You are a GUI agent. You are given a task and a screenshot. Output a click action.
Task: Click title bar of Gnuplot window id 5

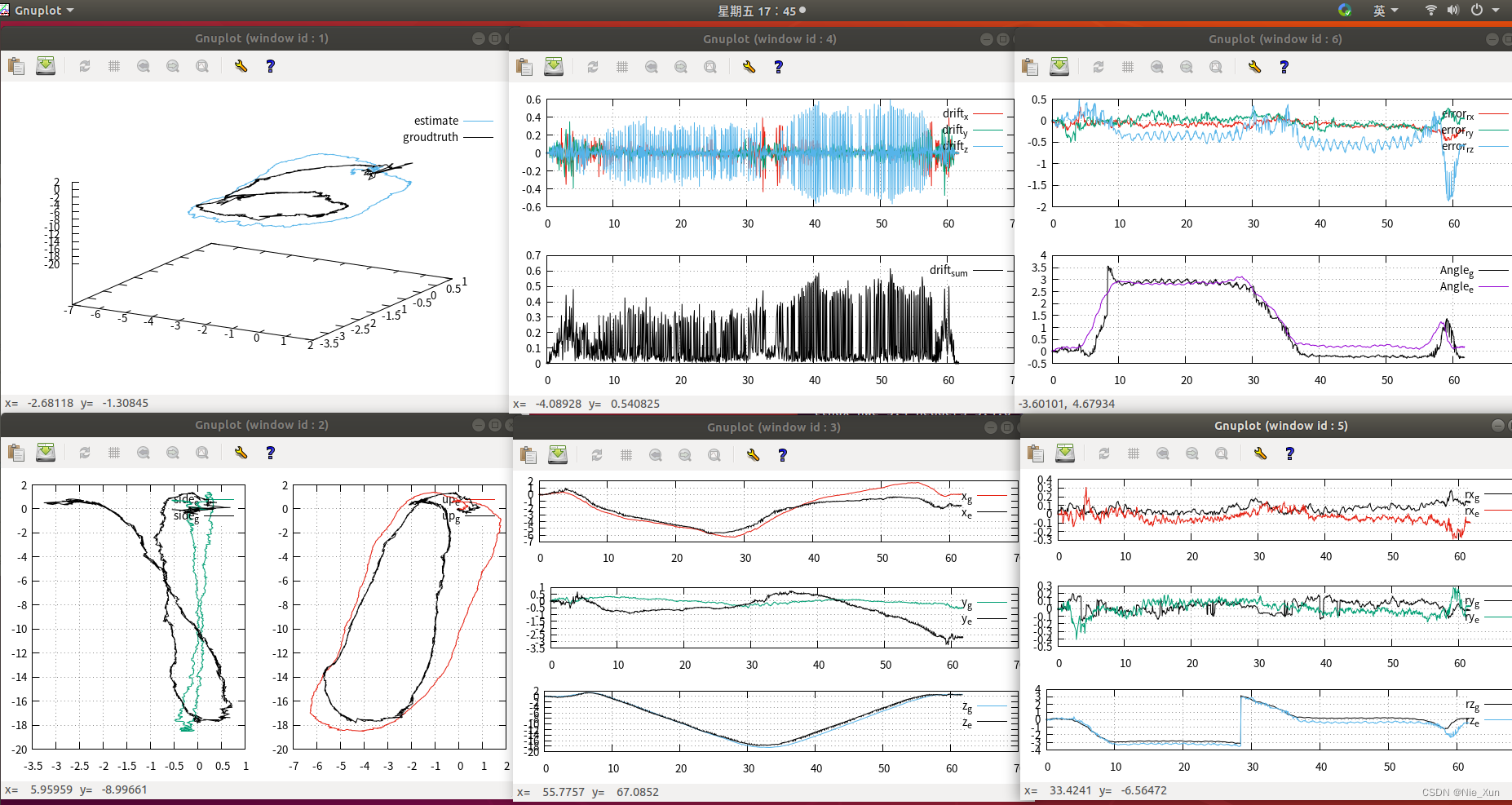click(x=1266, y=425)
